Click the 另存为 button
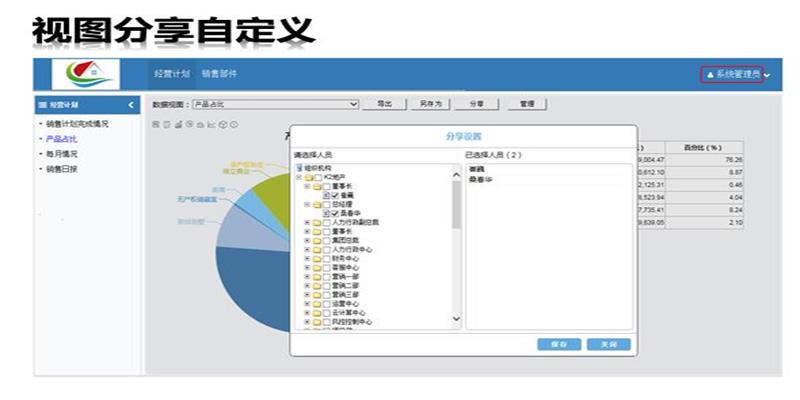 pyautogui.click(x=430, y=104)
